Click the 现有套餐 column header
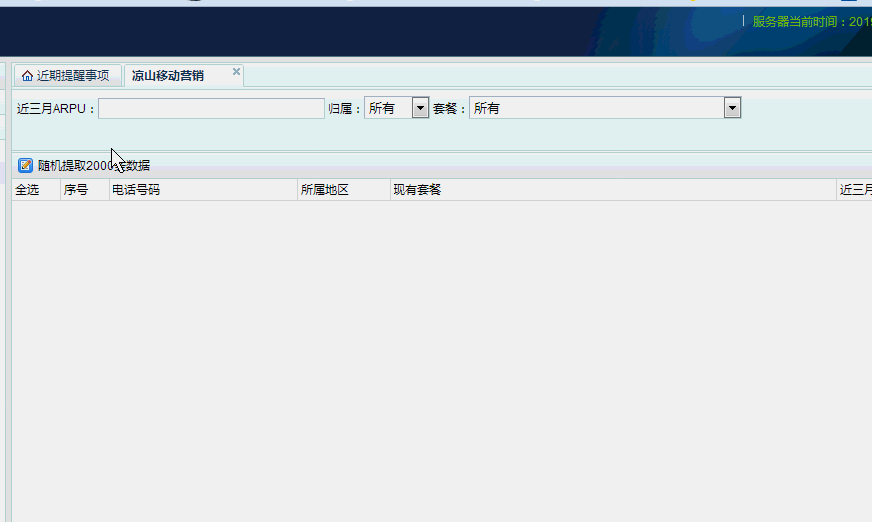The image size is (872, 522). point(613,190)
